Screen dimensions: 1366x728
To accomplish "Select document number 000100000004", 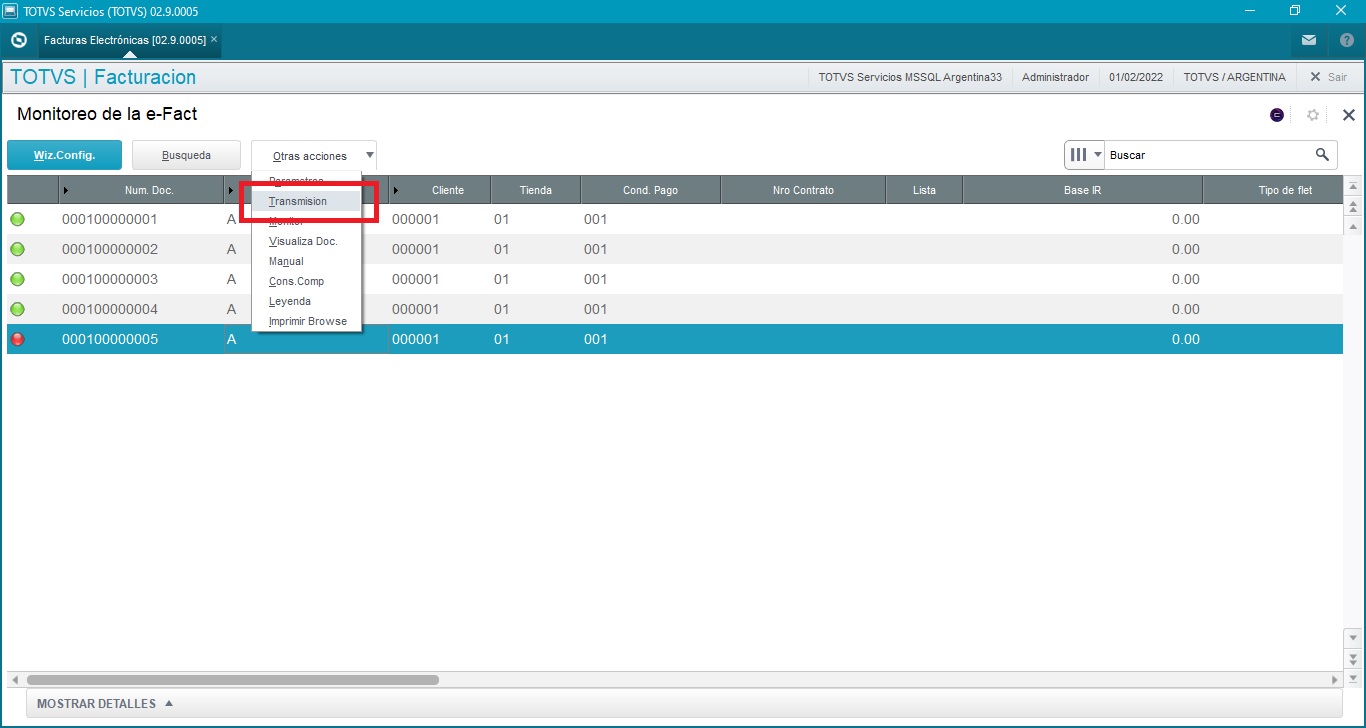I will (110, 309).
